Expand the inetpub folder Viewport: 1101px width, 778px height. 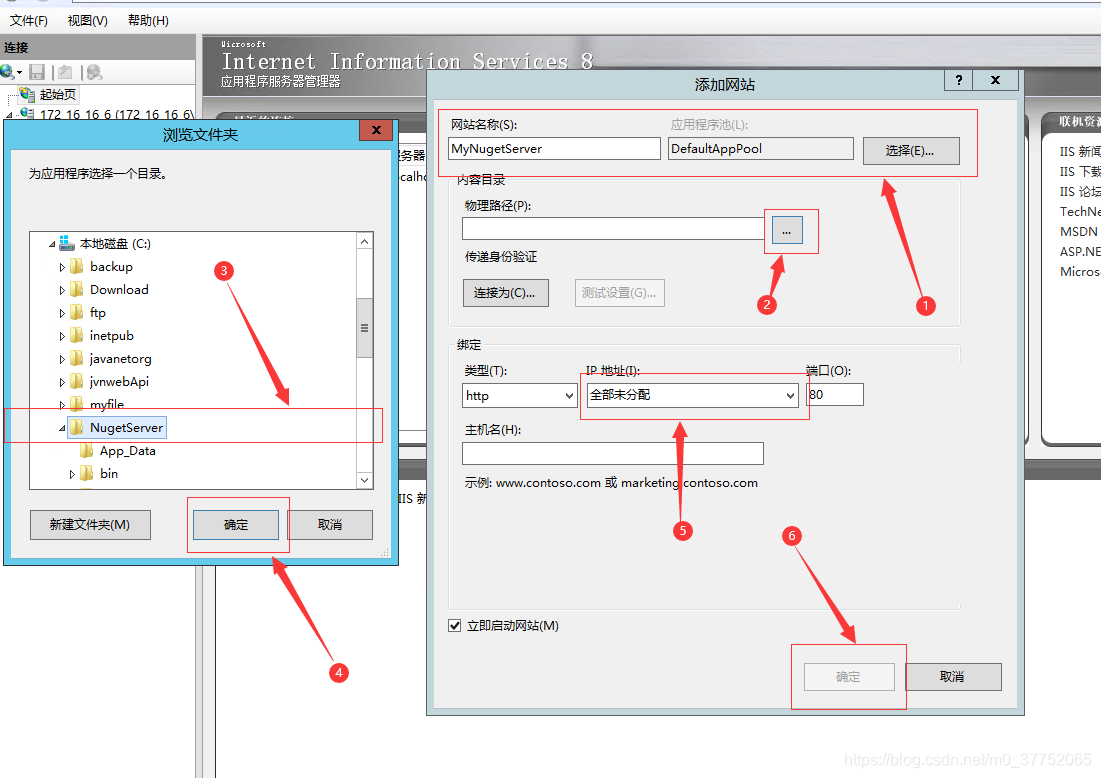(62, 337)
